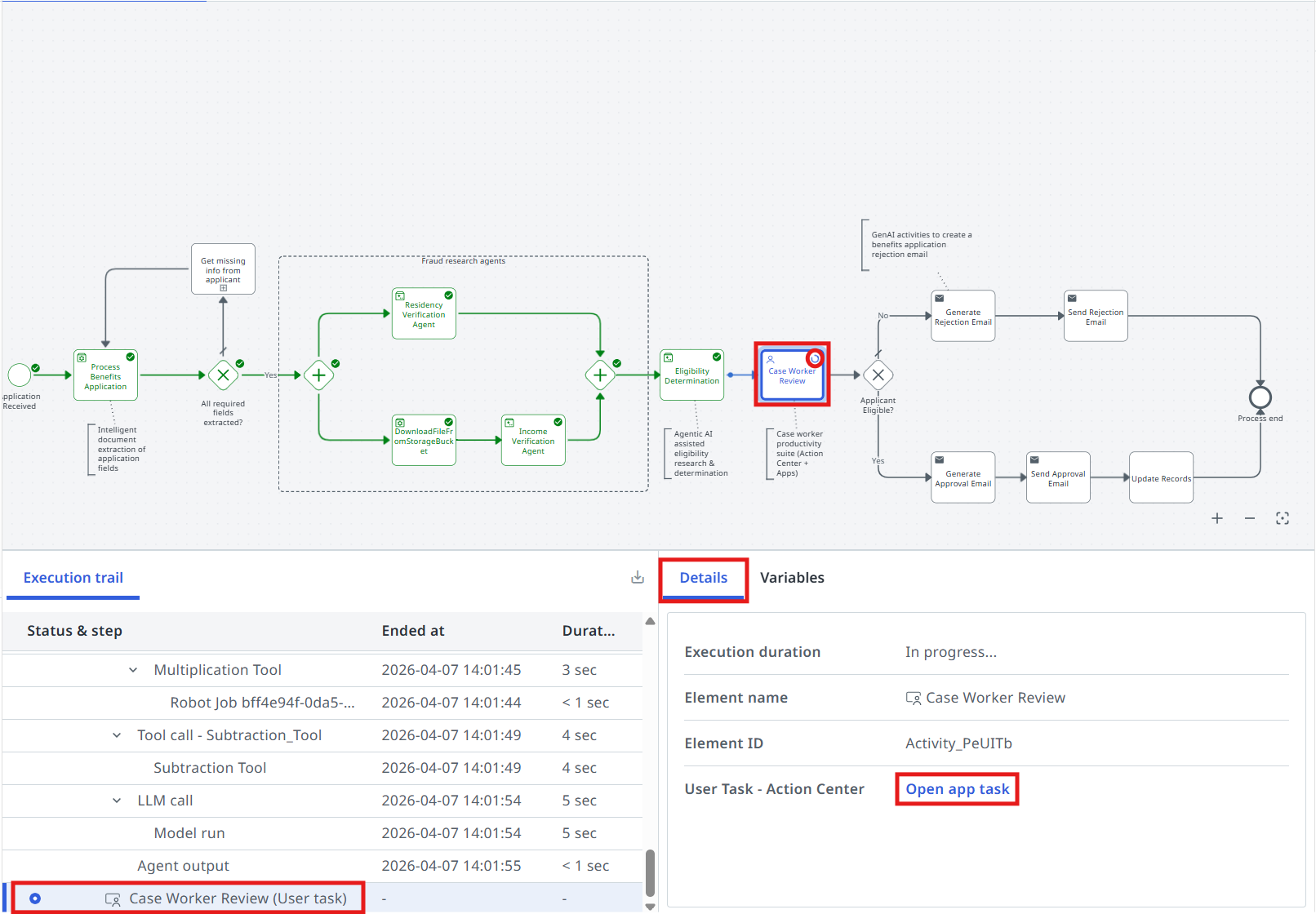Click the parallel join gateway before Eligibility
1316x914 pixels.
pyautogui.click(x=600, y=375)
